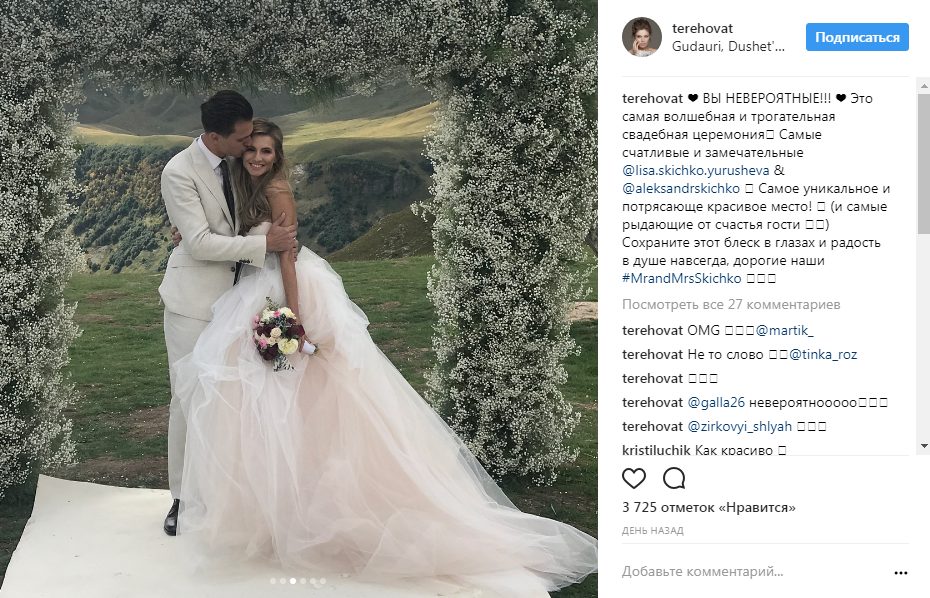
Task: Open the Gudauri location link
Action: point(728,46)
